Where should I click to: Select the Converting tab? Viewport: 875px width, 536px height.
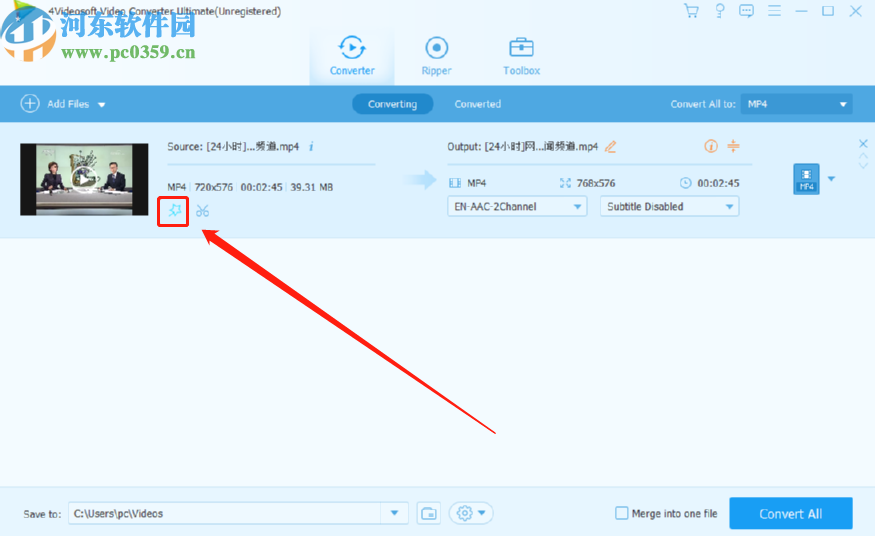(x=392, y=104)
